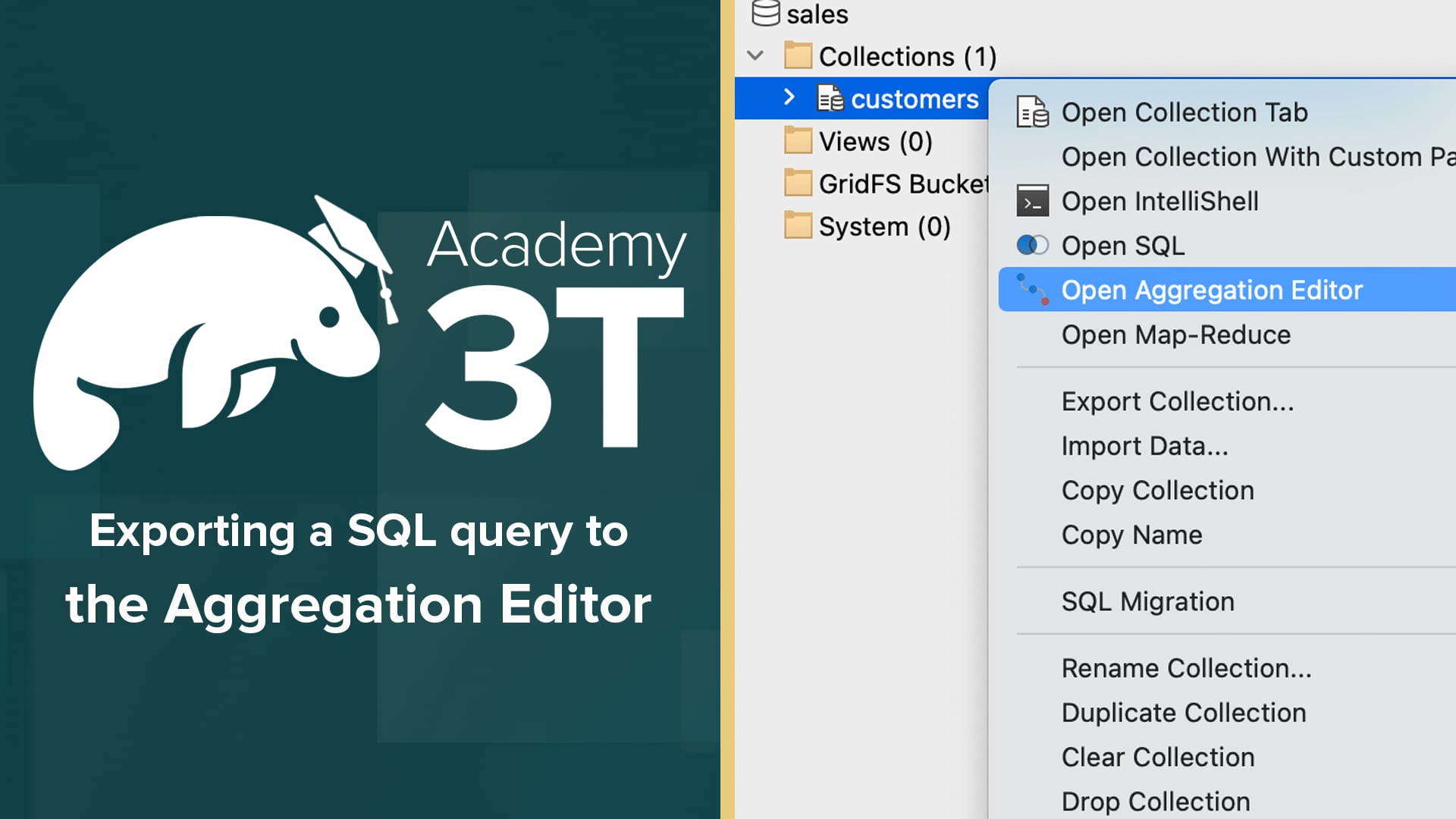Expand the customers collection node
The width and height of the screenshot is (1456, 819).
point(789,97)
